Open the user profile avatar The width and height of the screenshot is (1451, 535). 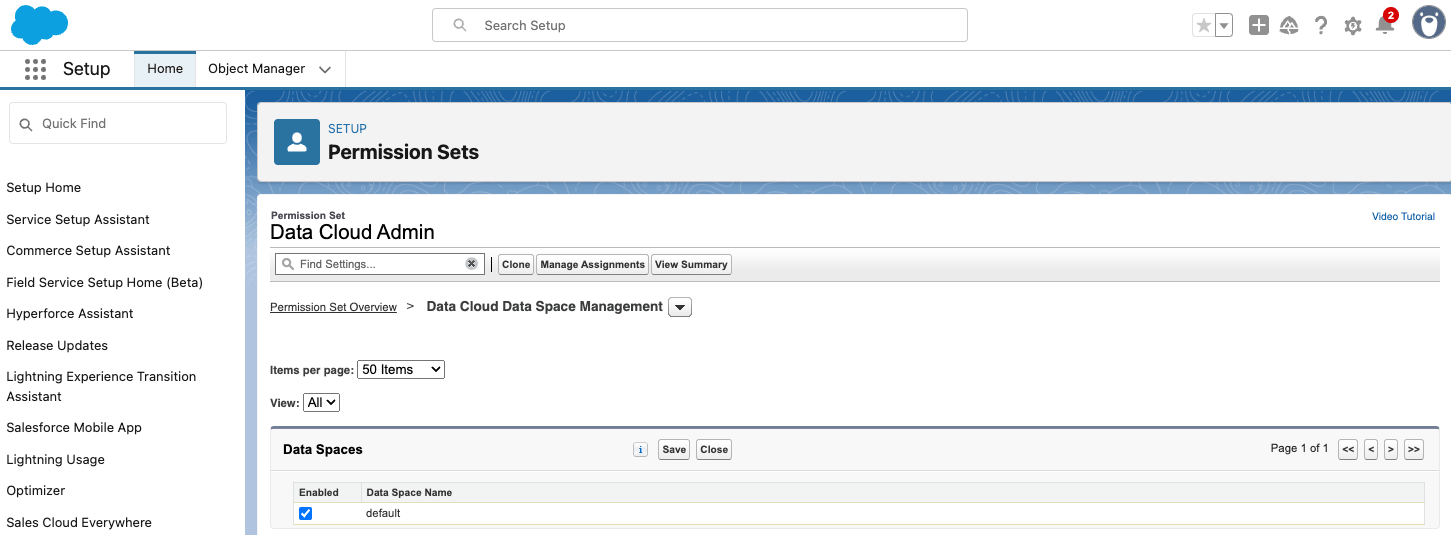pos(1428,23)
